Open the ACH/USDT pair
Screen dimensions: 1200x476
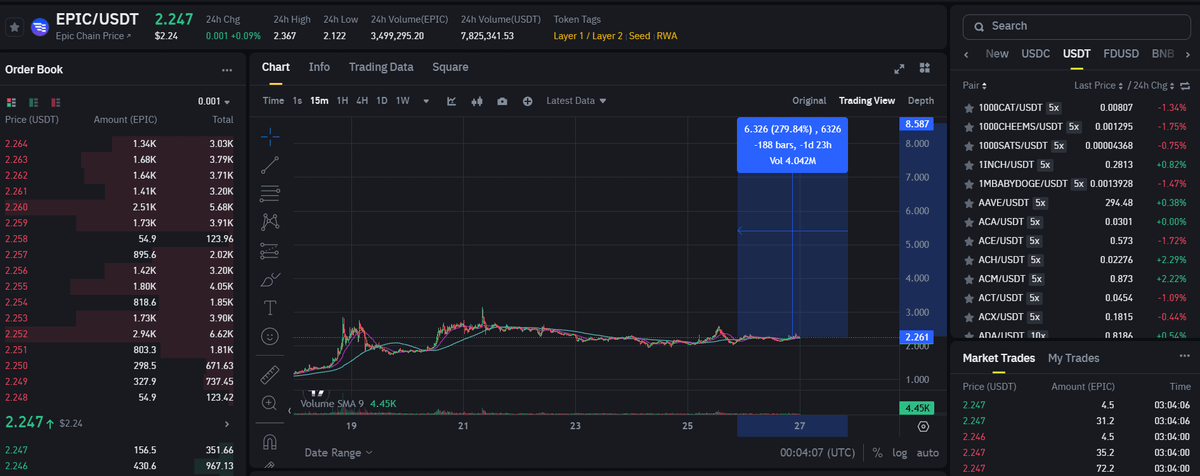click(1074, 260)
